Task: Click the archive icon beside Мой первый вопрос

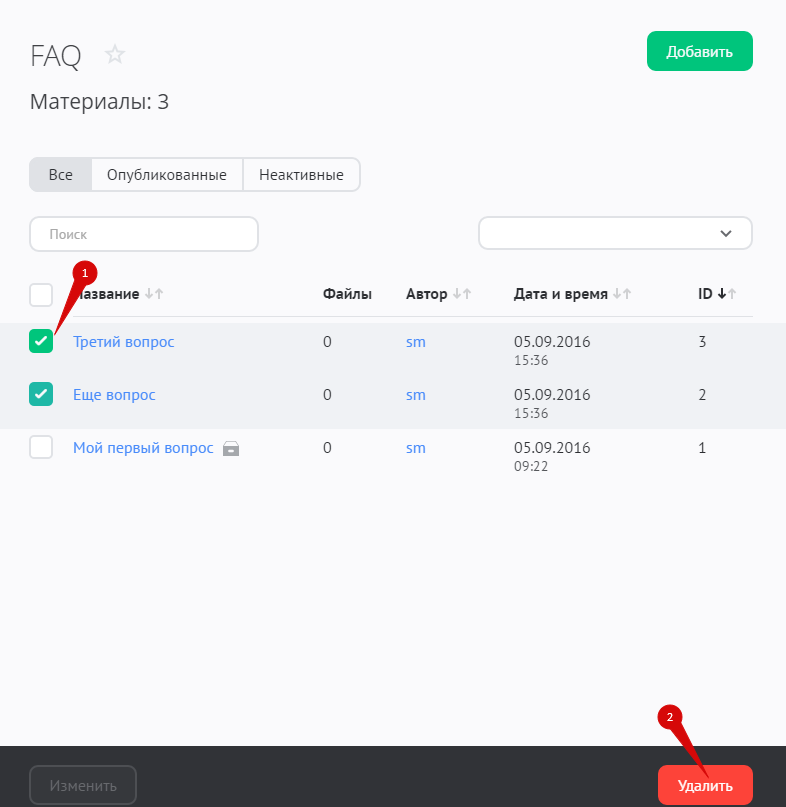Action: point(231,449)
